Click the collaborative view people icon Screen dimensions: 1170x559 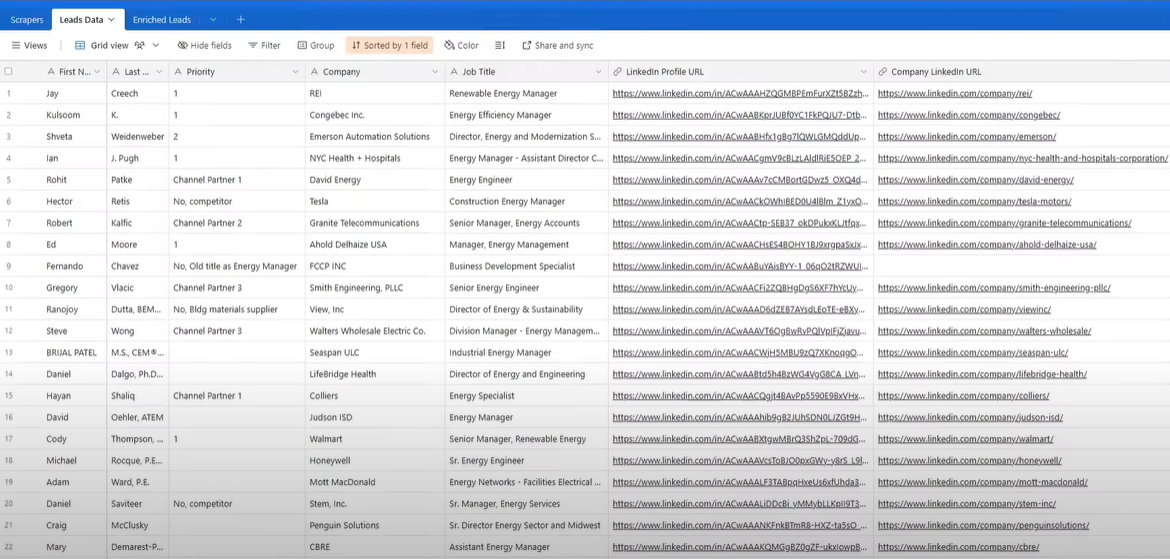point(140,46)
